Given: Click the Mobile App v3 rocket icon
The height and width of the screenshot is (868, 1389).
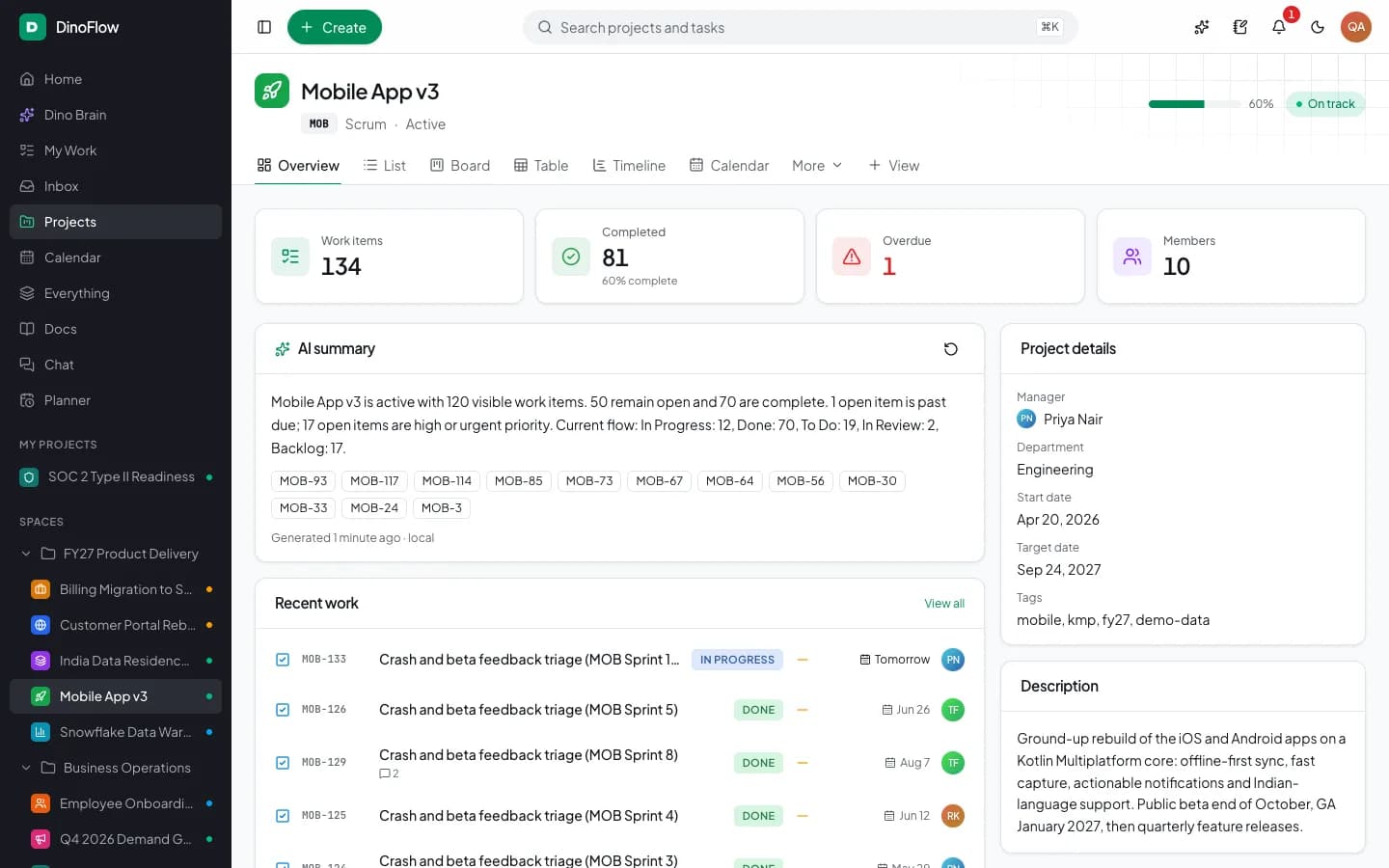Looking at the screenshot, I should 272,91.
